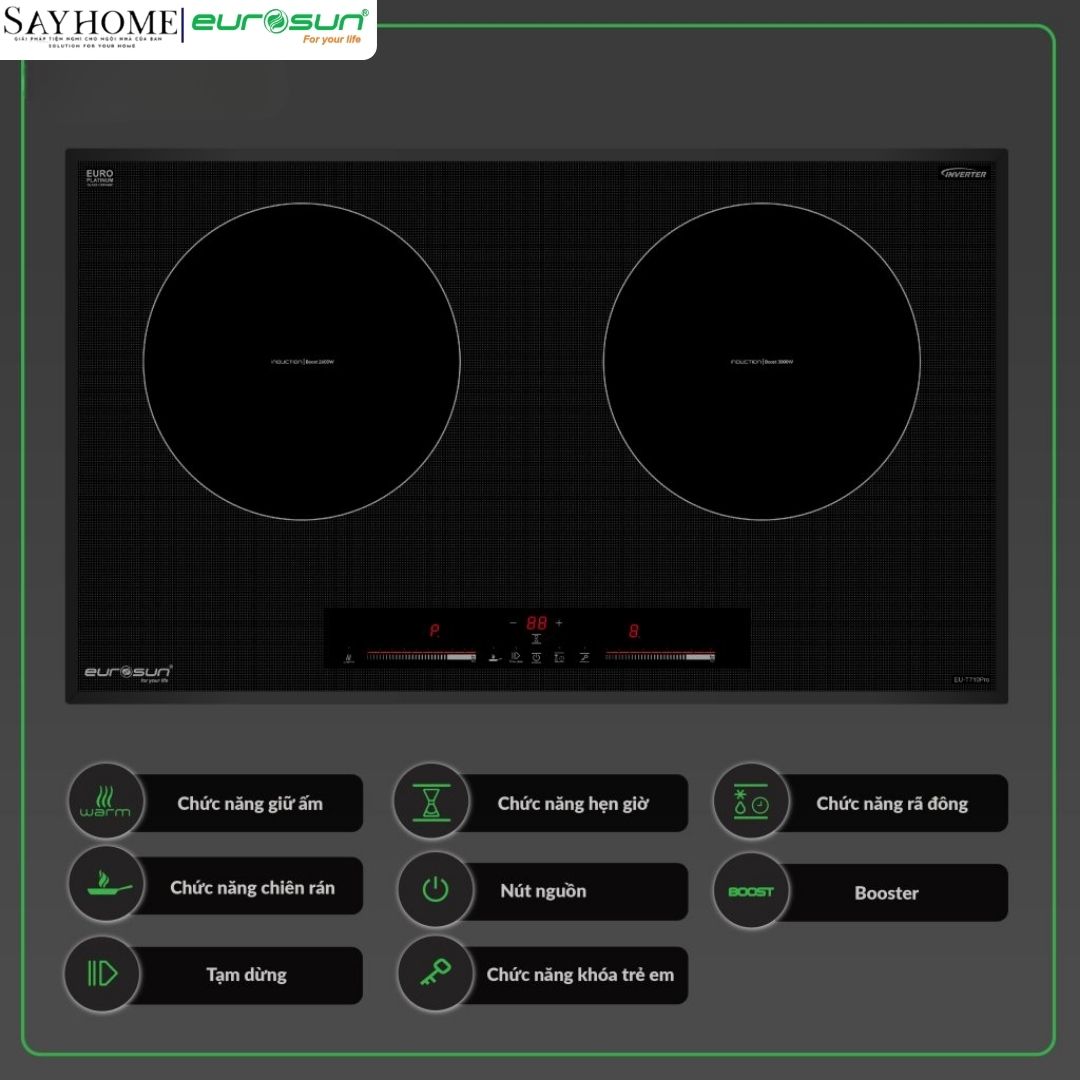Click the green warm icon in the legend
The height and width of the screenshot is (1080, 1080).
click(x=105, y=801)
